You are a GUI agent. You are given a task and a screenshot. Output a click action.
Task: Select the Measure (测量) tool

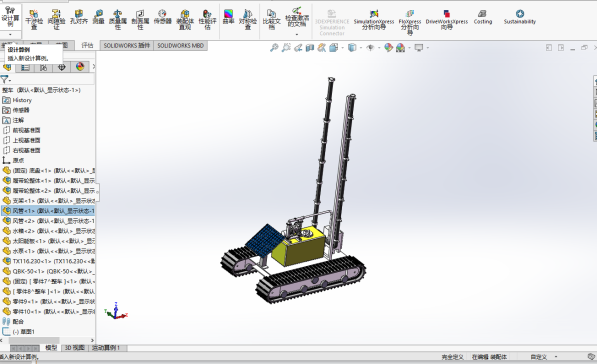[98, 17]
